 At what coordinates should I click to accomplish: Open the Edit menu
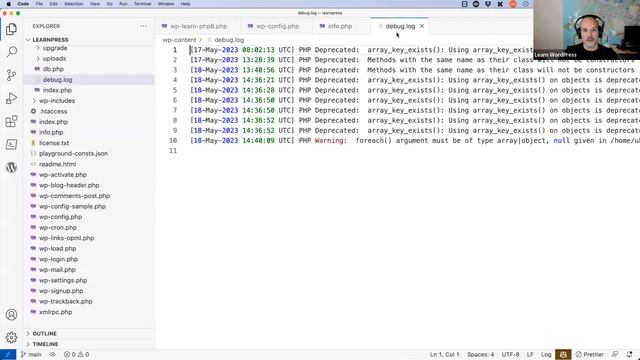coord(53,4)
